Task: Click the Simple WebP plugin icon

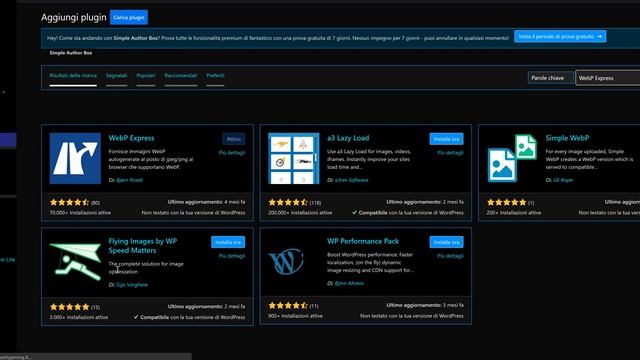Action: pos(512,158)
